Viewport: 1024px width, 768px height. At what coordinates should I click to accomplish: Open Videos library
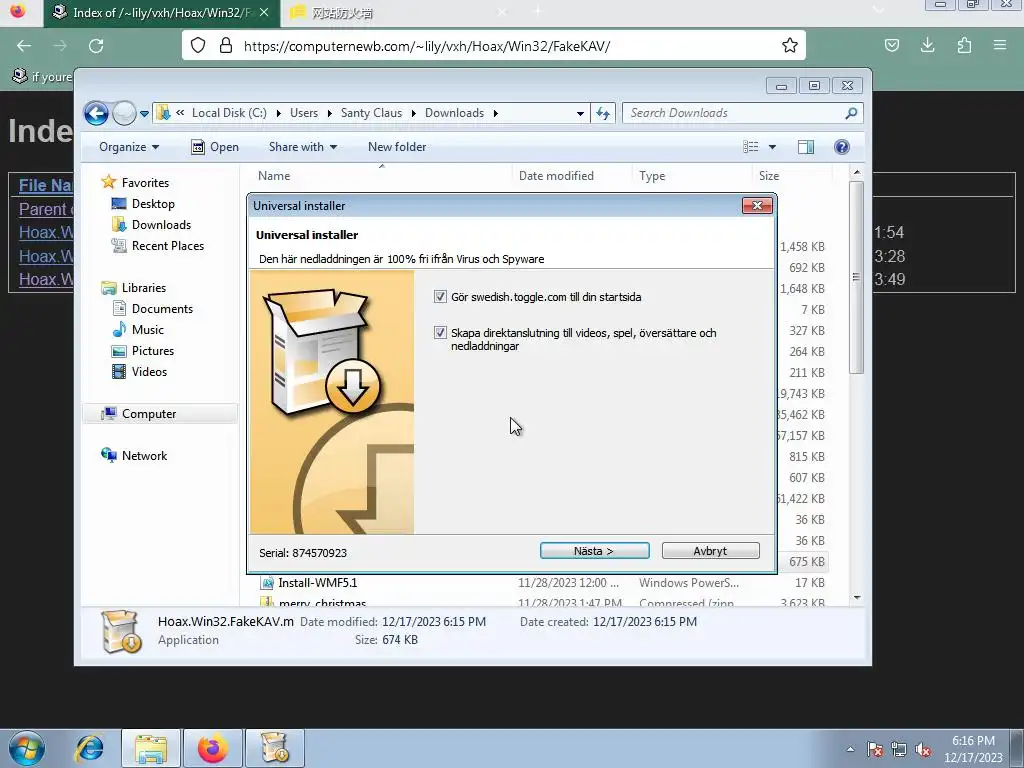(x=140, y=372)
